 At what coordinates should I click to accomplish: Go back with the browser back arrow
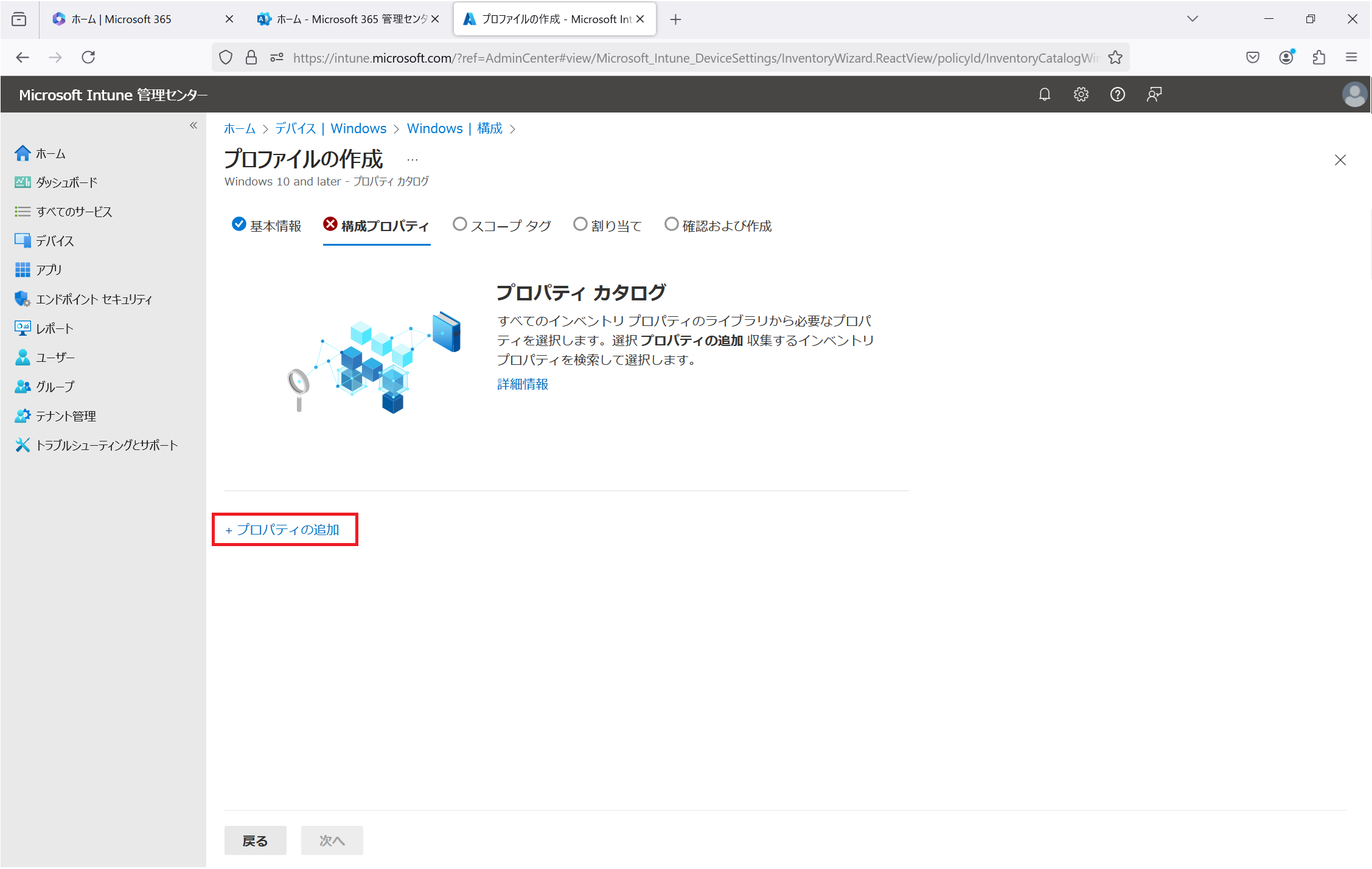click(23, 57)
